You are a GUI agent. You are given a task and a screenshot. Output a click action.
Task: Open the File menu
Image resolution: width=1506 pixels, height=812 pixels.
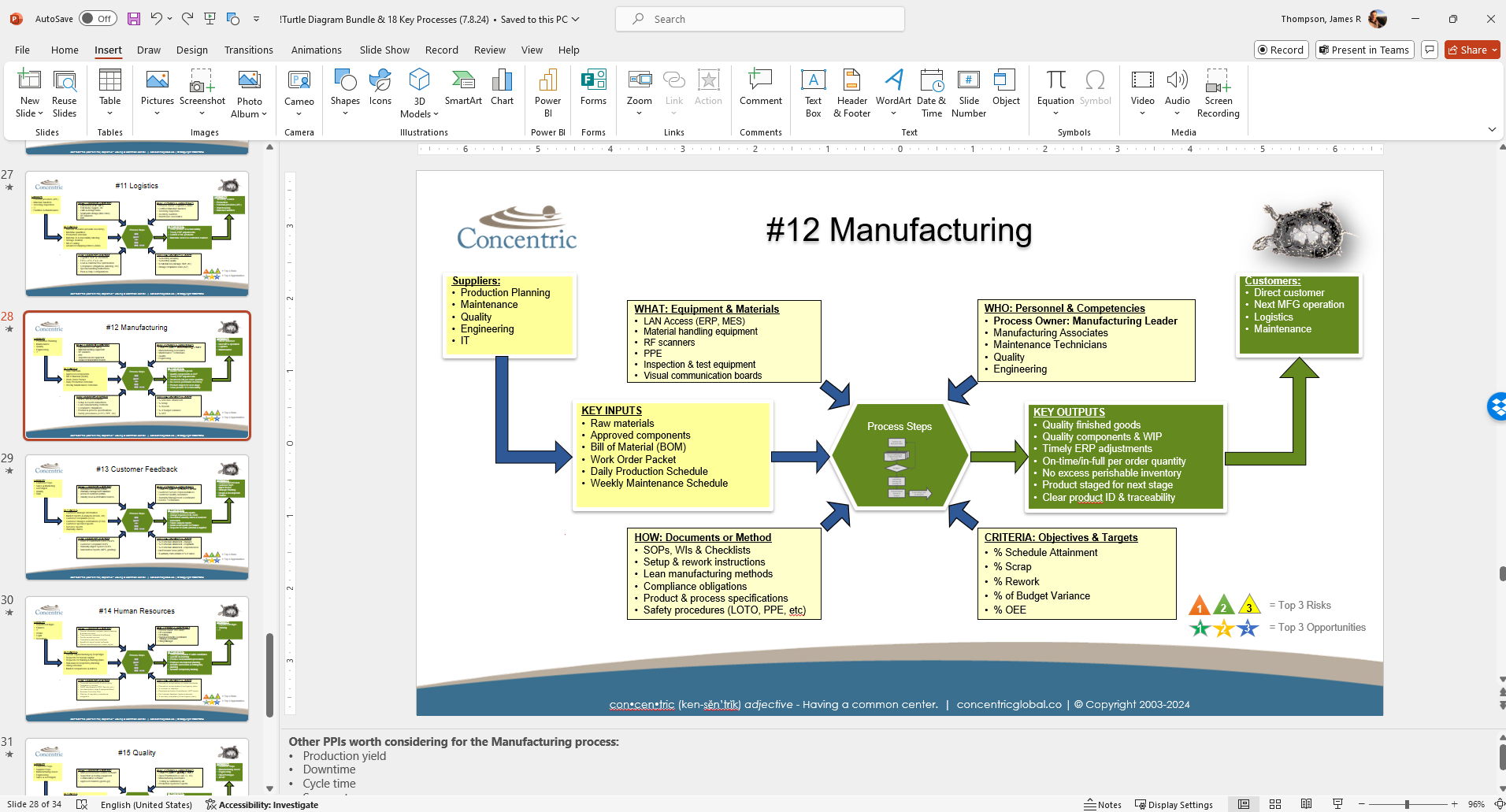pyautogui.click(x=22, y=50)
